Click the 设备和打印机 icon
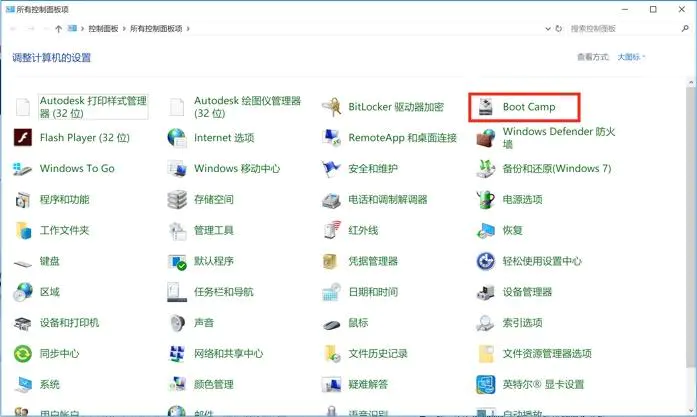The image size is (697, 417). pyautogui.click(x=23, y=323)
